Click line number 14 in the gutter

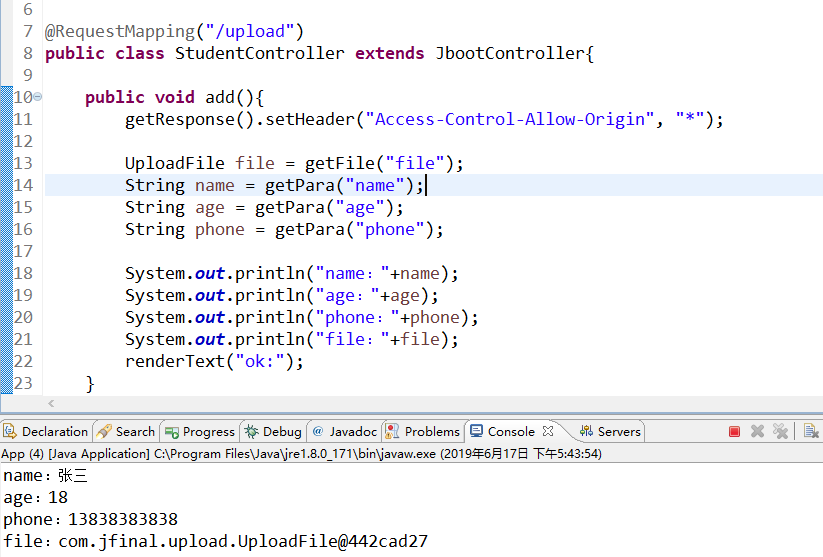(x=23, y=185)
